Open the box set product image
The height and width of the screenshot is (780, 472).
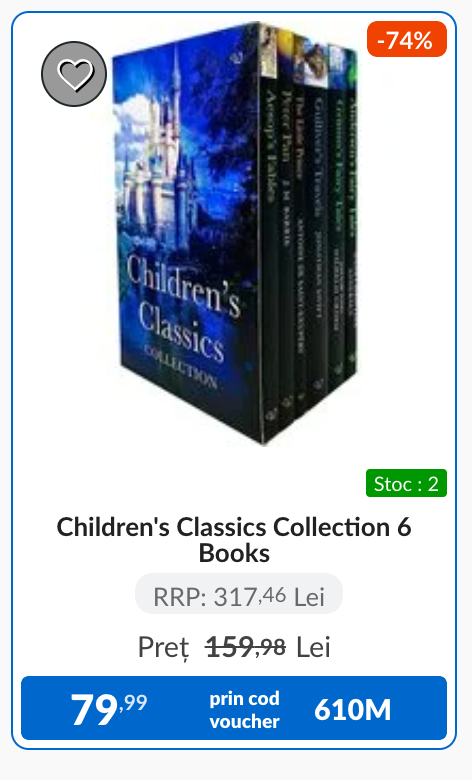coord(235,234)
